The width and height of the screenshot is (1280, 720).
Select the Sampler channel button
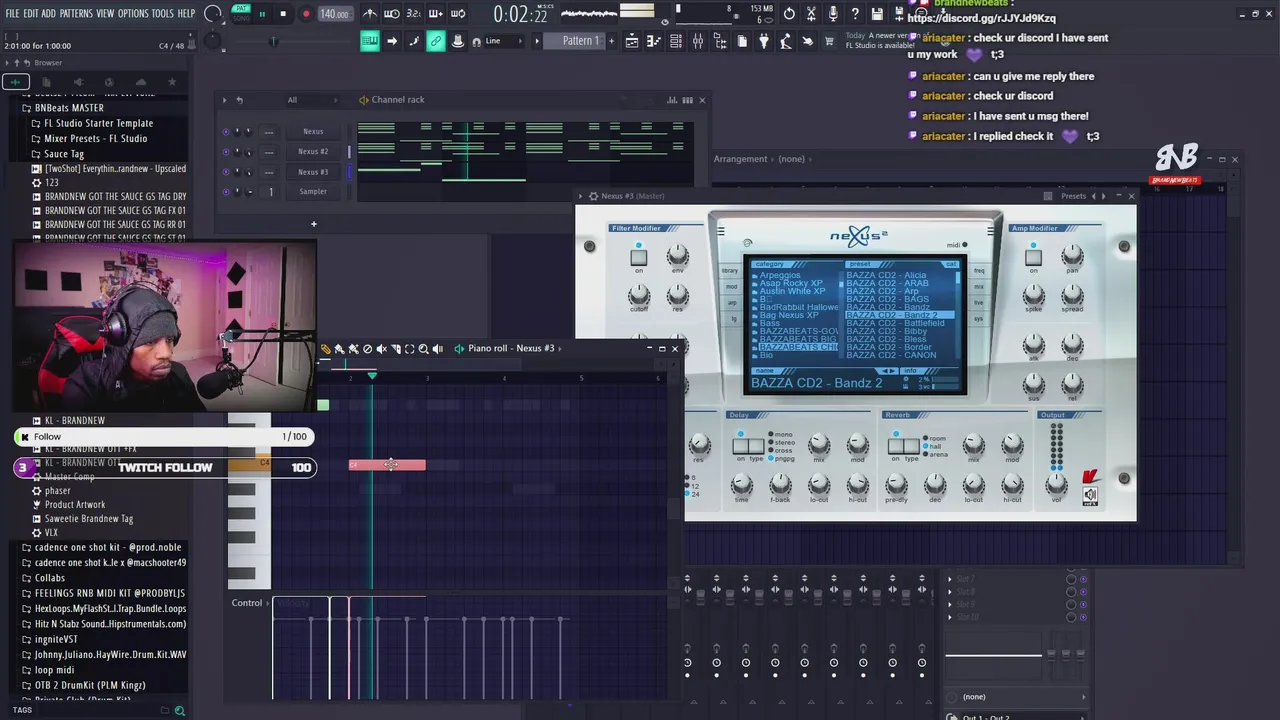click(x=313, y=191)
